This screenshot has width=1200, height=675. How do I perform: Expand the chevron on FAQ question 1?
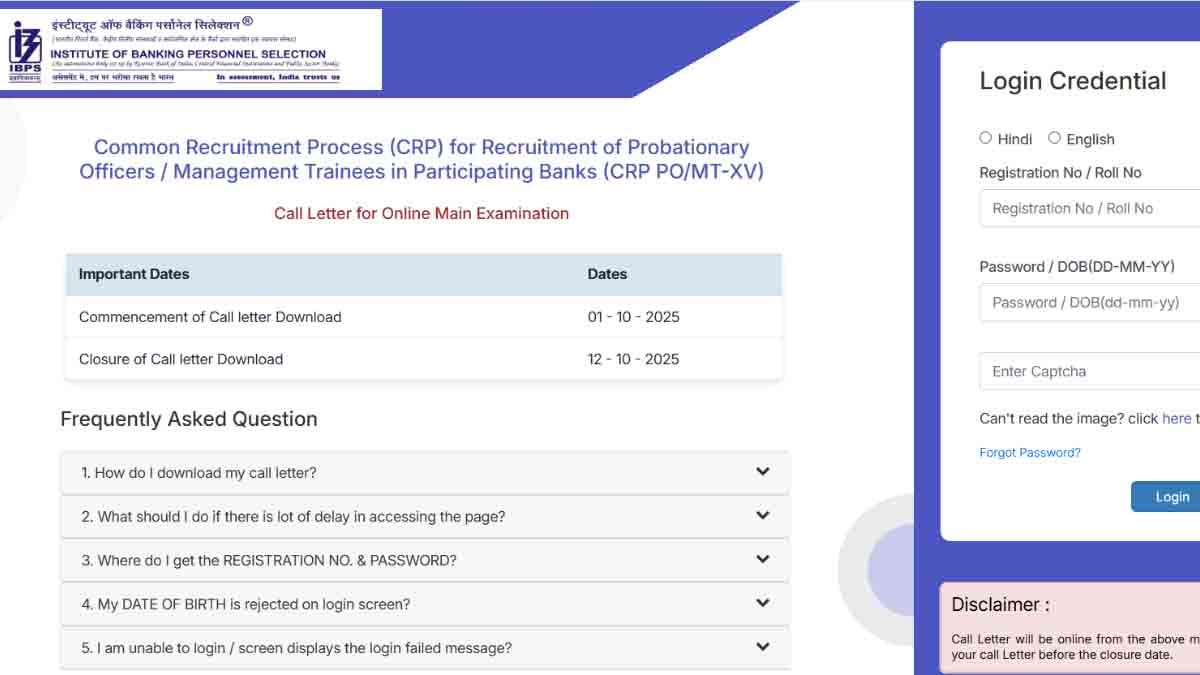point(762,471)
